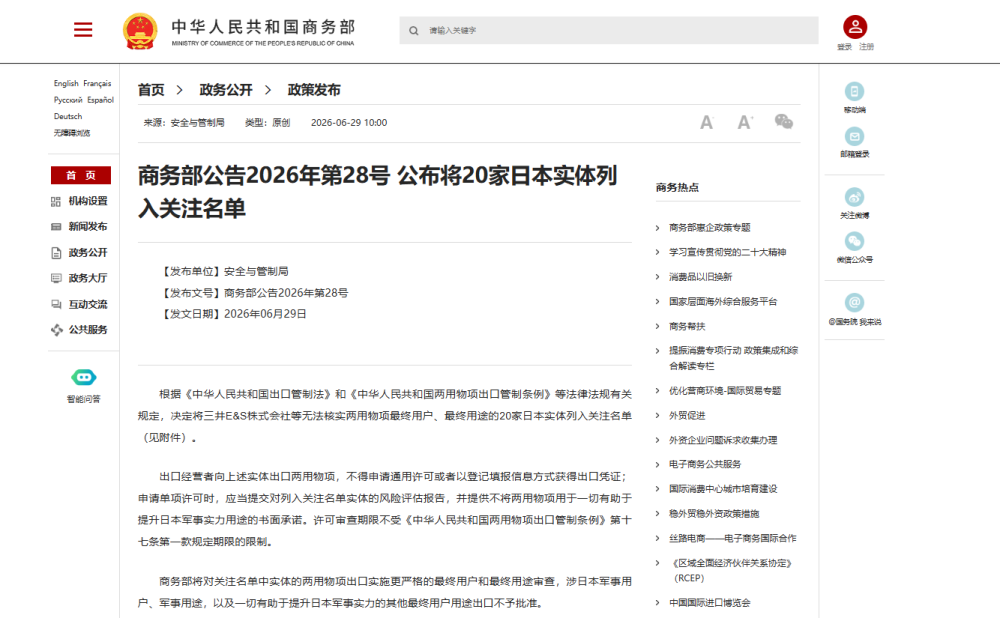Image resolution: width=1000 pixels, height=618 pixels.
Task: Open 新闻发布 sidebar menu item
Action: click(x=88, y=227)
